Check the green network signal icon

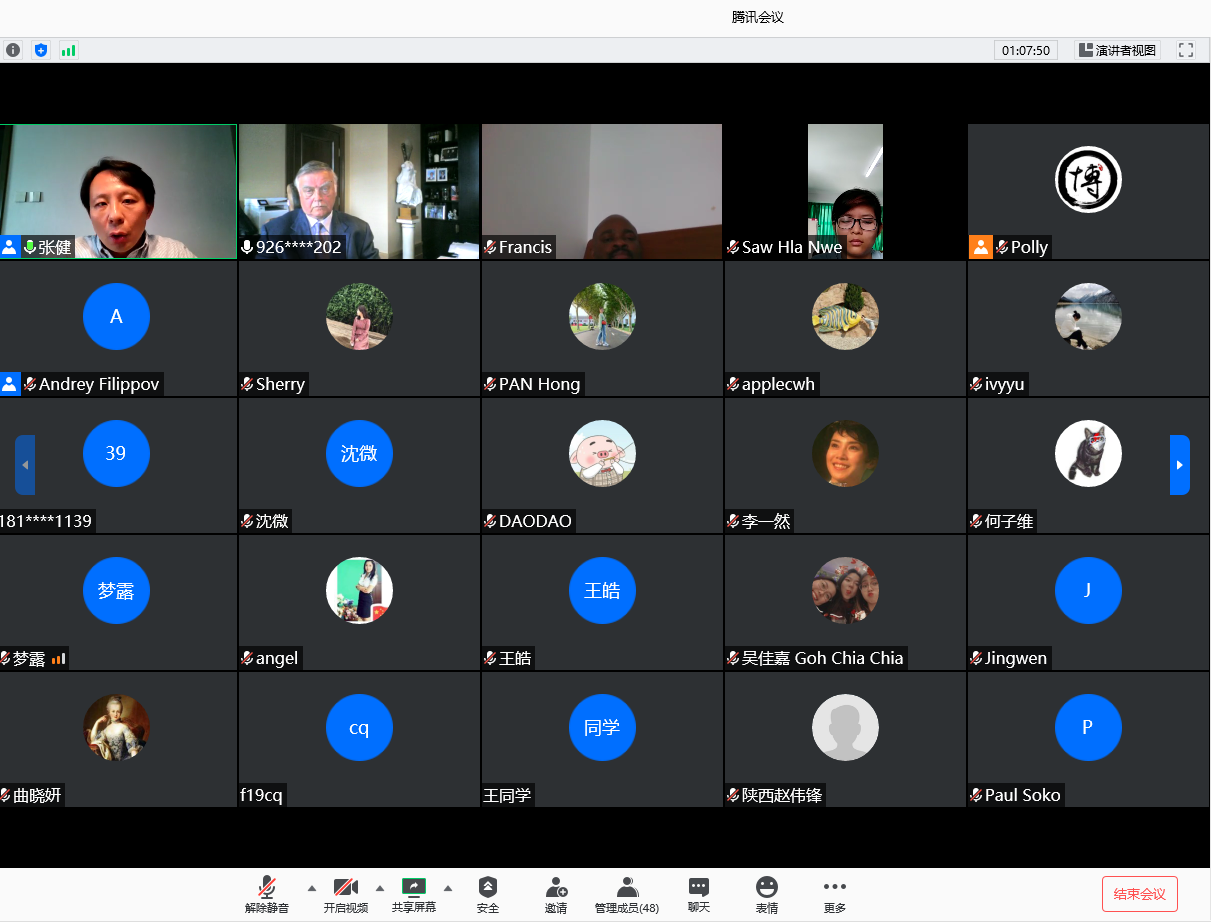click(x=68, y=50)
